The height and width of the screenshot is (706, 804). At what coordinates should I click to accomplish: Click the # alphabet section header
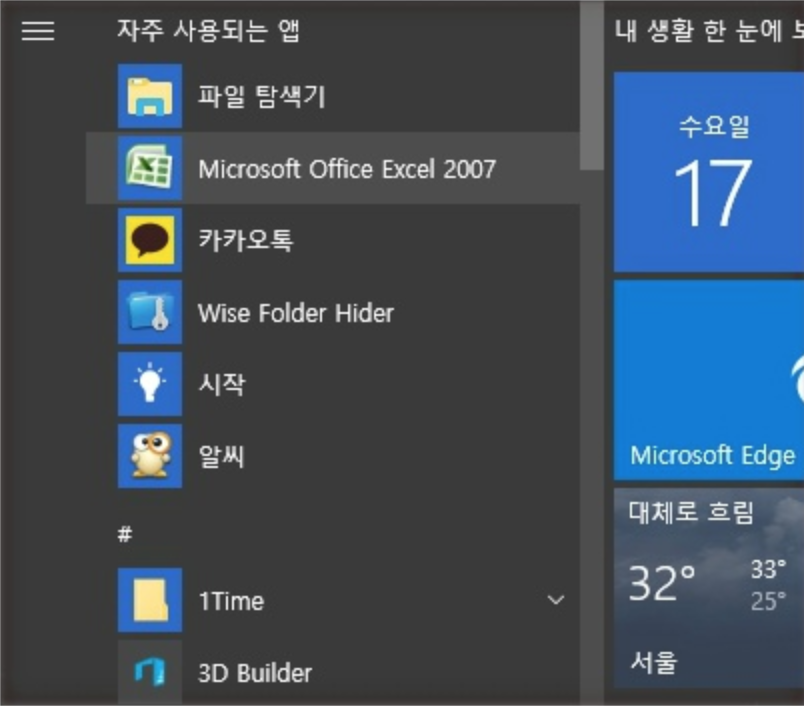[125, 534]
